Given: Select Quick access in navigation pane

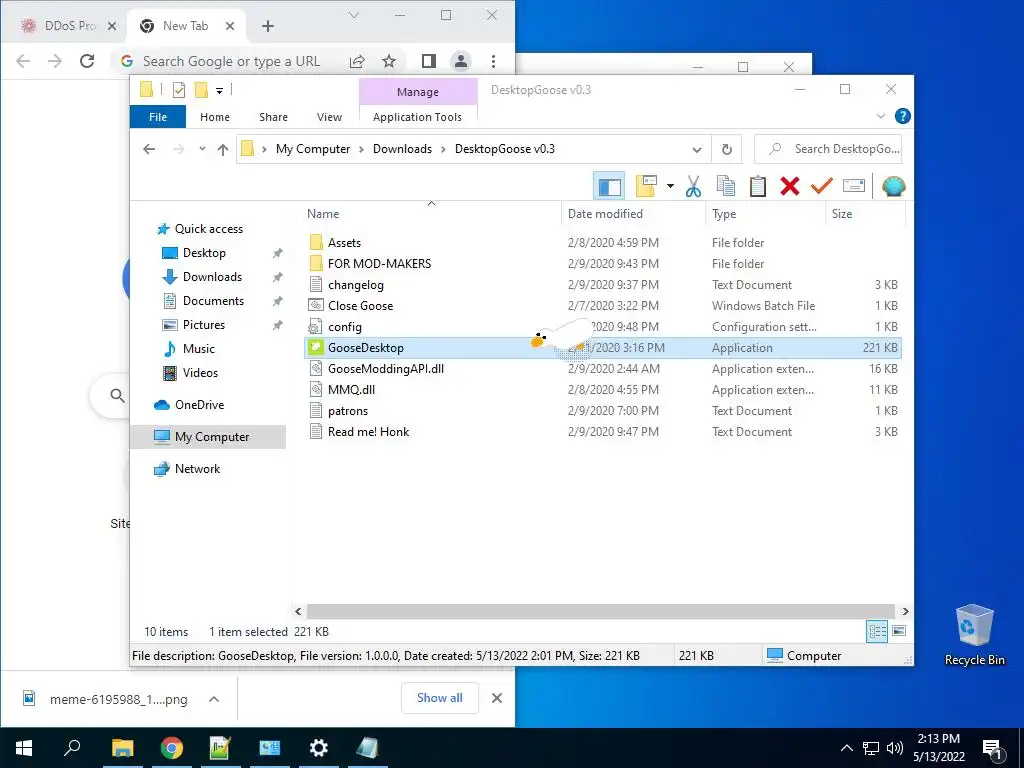Looking at the screenshot, I should click(x=208, y=229).
